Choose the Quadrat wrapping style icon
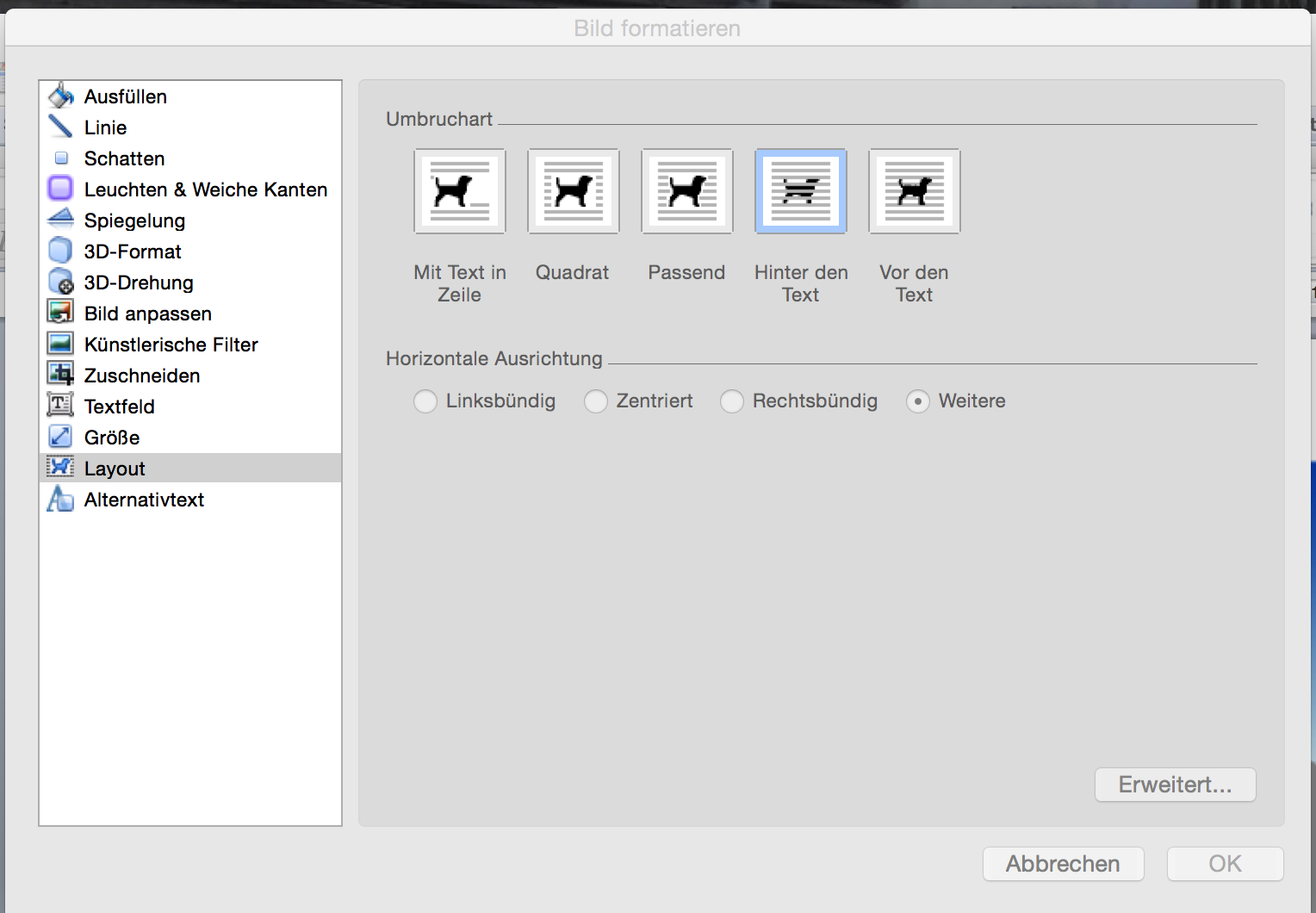Image resolution: width=1316 pixels, height=913 pixels. pyautogui.click(x=573, y=191)
